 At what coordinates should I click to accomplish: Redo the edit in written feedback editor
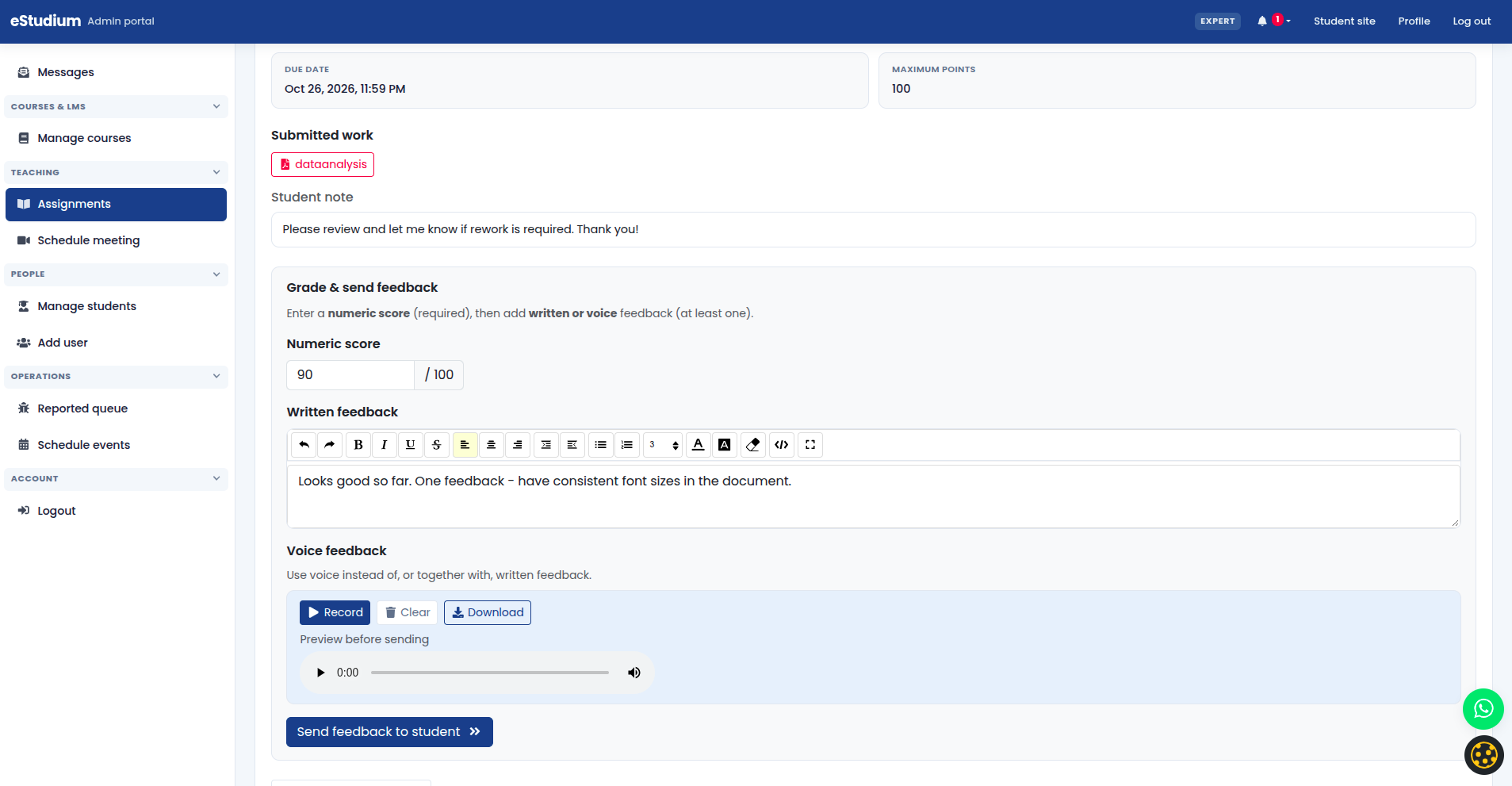[330, 445]
